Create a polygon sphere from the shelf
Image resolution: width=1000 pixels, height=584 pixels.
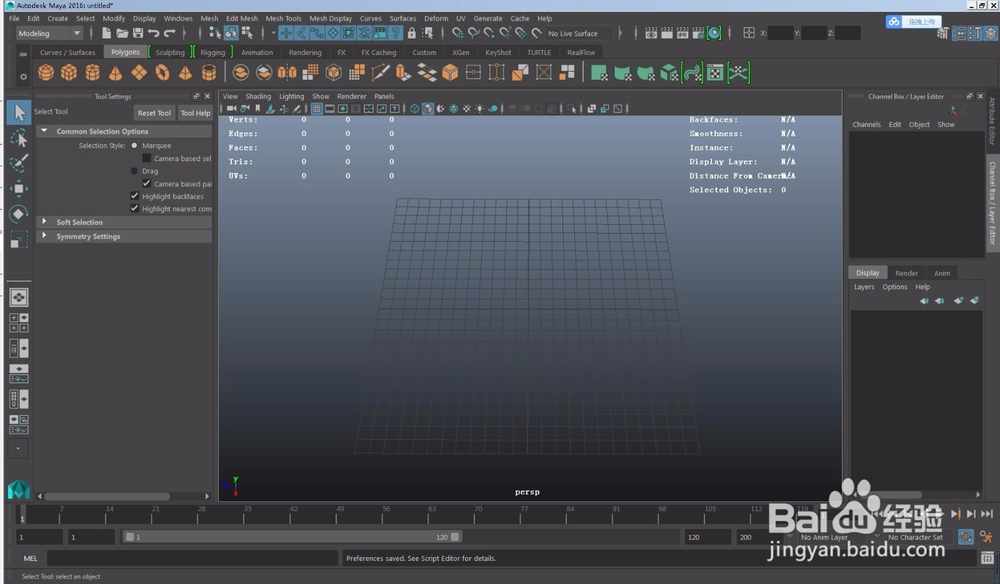46,73
